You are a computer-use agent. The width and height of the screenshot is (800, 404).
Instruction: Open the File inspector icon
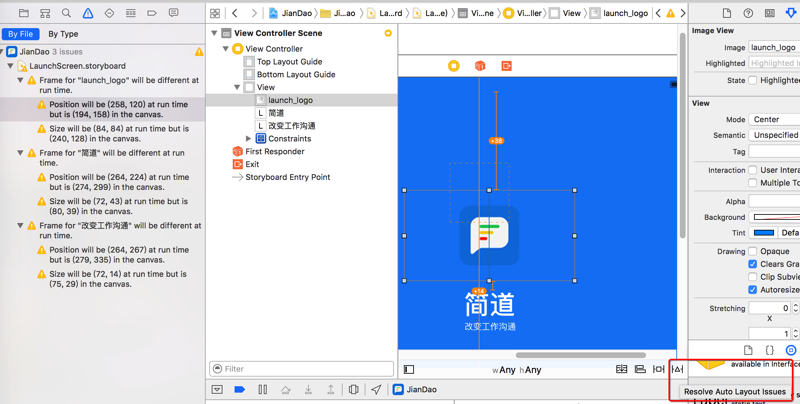pyautogui.click(x=727, y=13)
